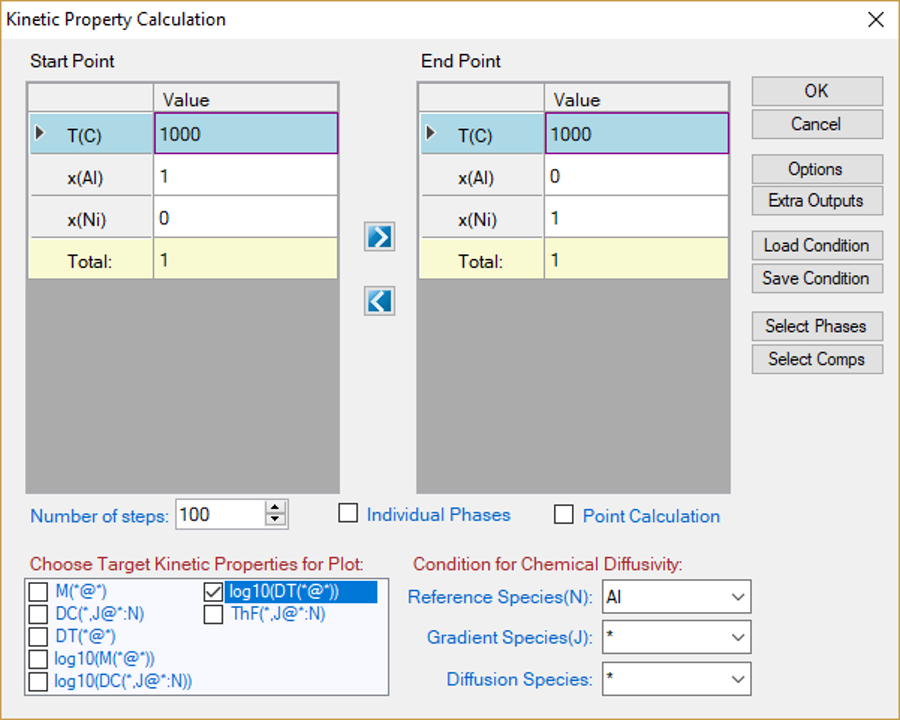Click the Extra Outputs button
The height and width of the screenshot is (720, 900).
pos(816,200)
